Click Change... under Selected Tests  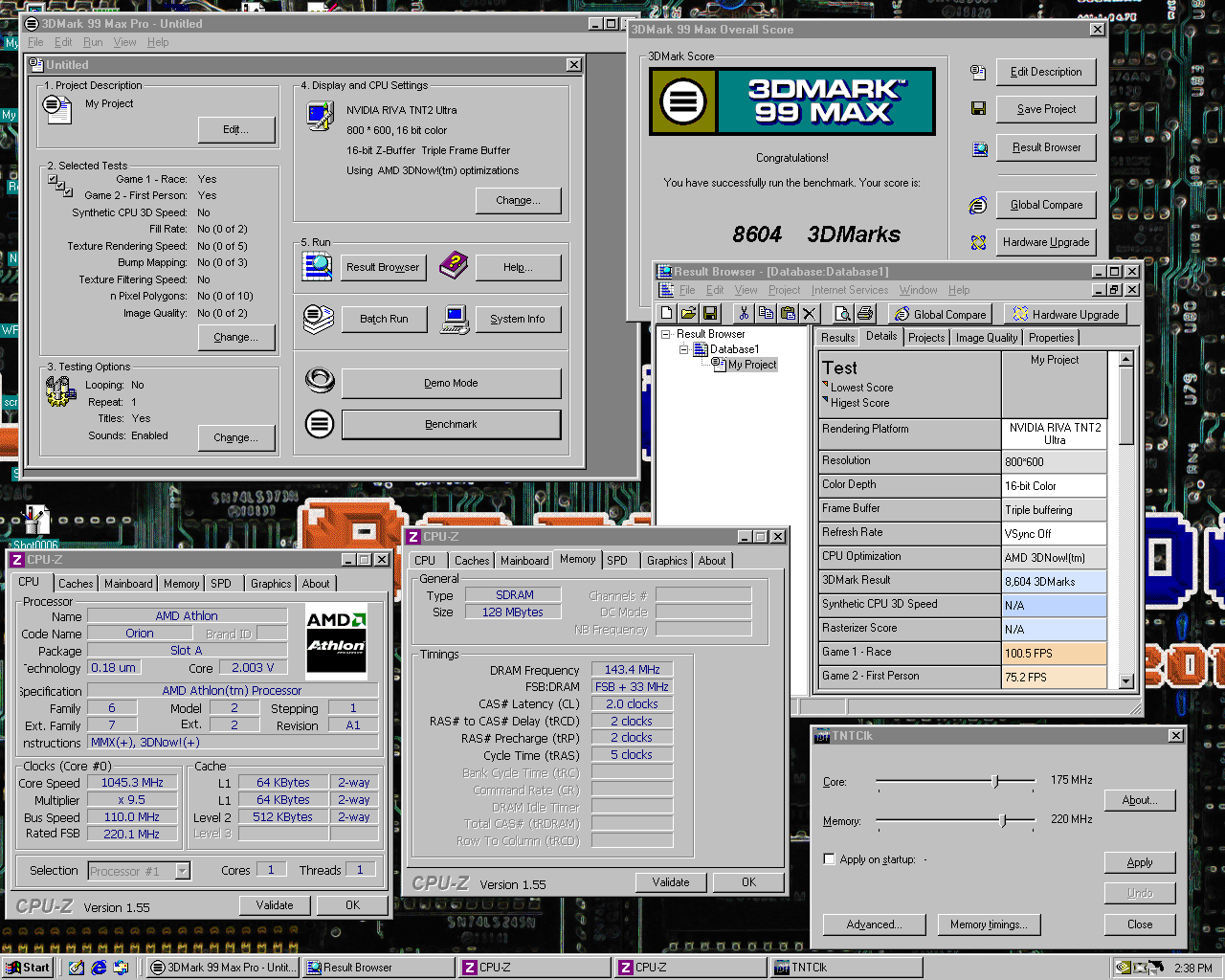[236, 337]
